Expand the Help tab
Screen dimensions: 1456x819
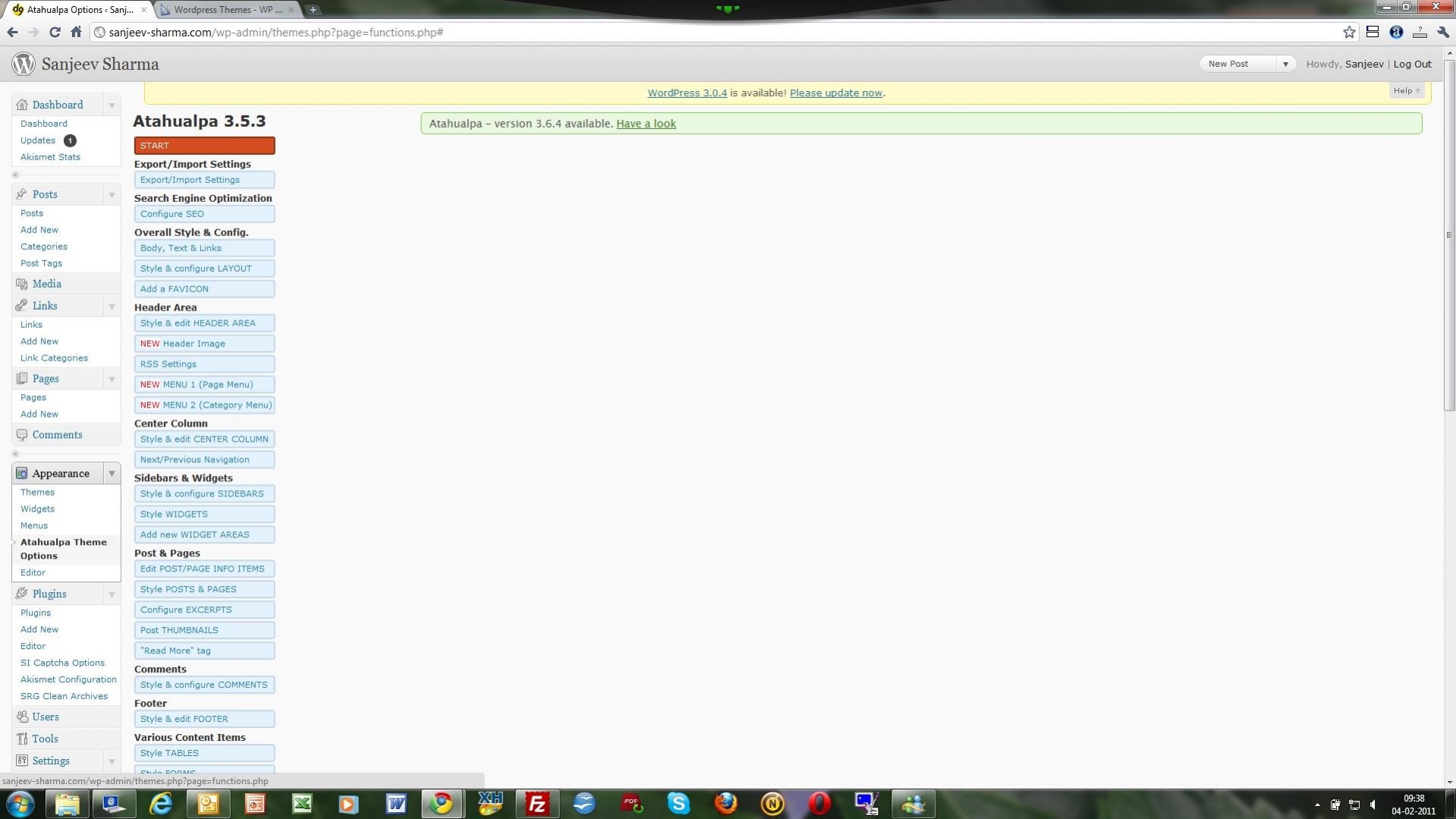coord(1406,90)
